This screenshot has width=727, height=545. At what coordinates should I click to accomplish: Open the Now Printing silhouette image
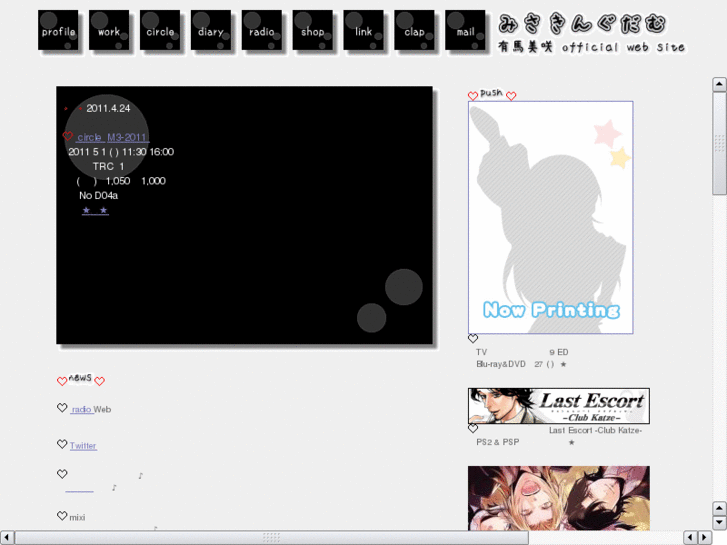(x=550, y=217)
